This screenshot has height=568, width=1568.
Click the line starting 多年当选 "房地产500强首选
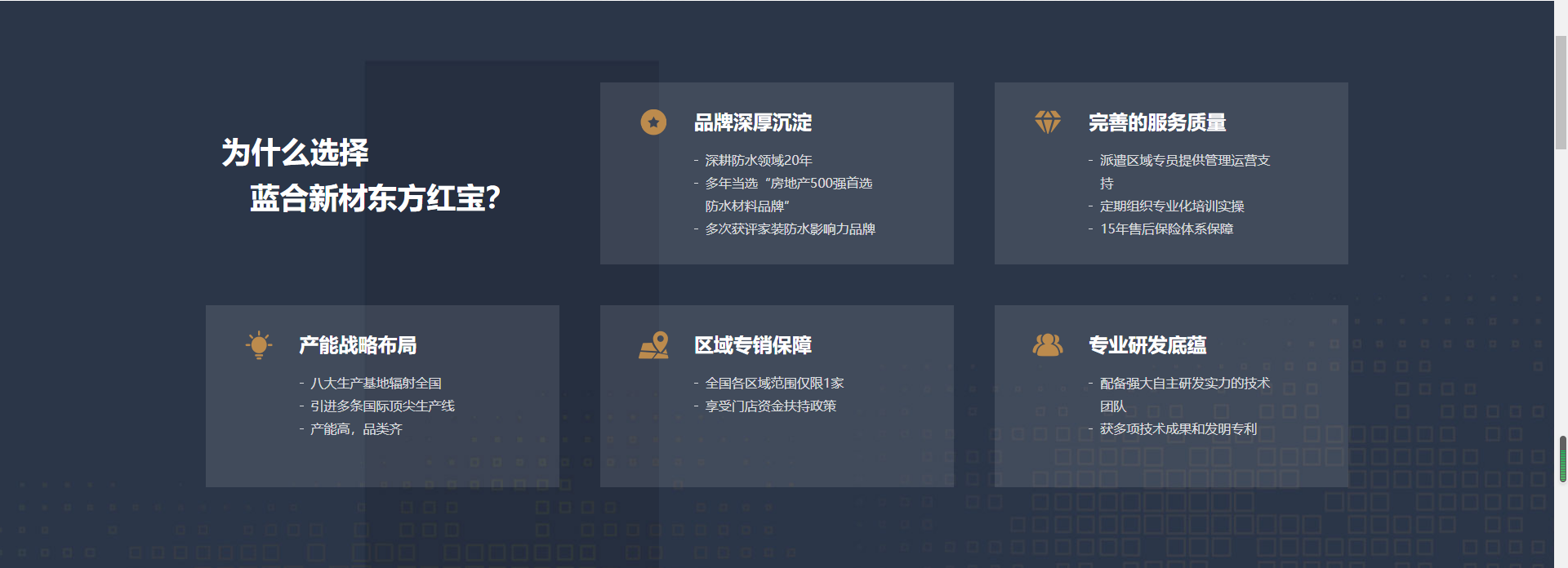(789, 195)
